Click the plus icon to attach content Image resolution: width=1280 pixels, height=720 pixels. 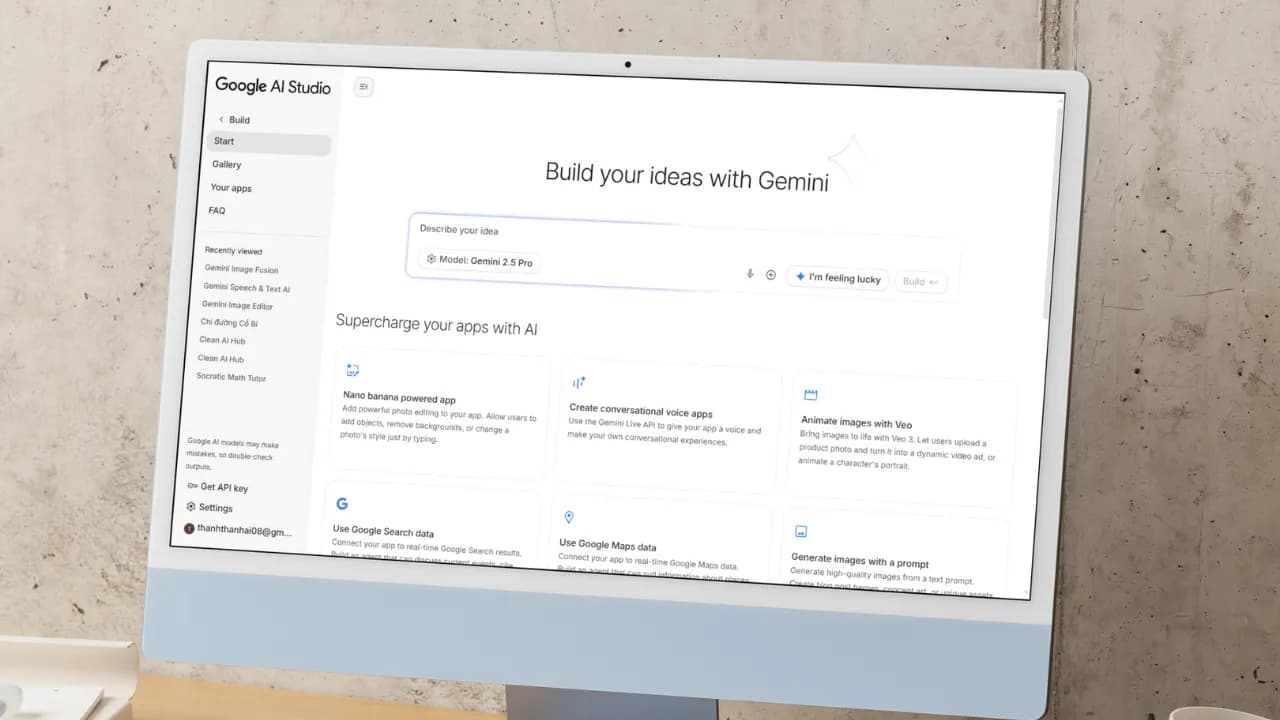(771, 274)
